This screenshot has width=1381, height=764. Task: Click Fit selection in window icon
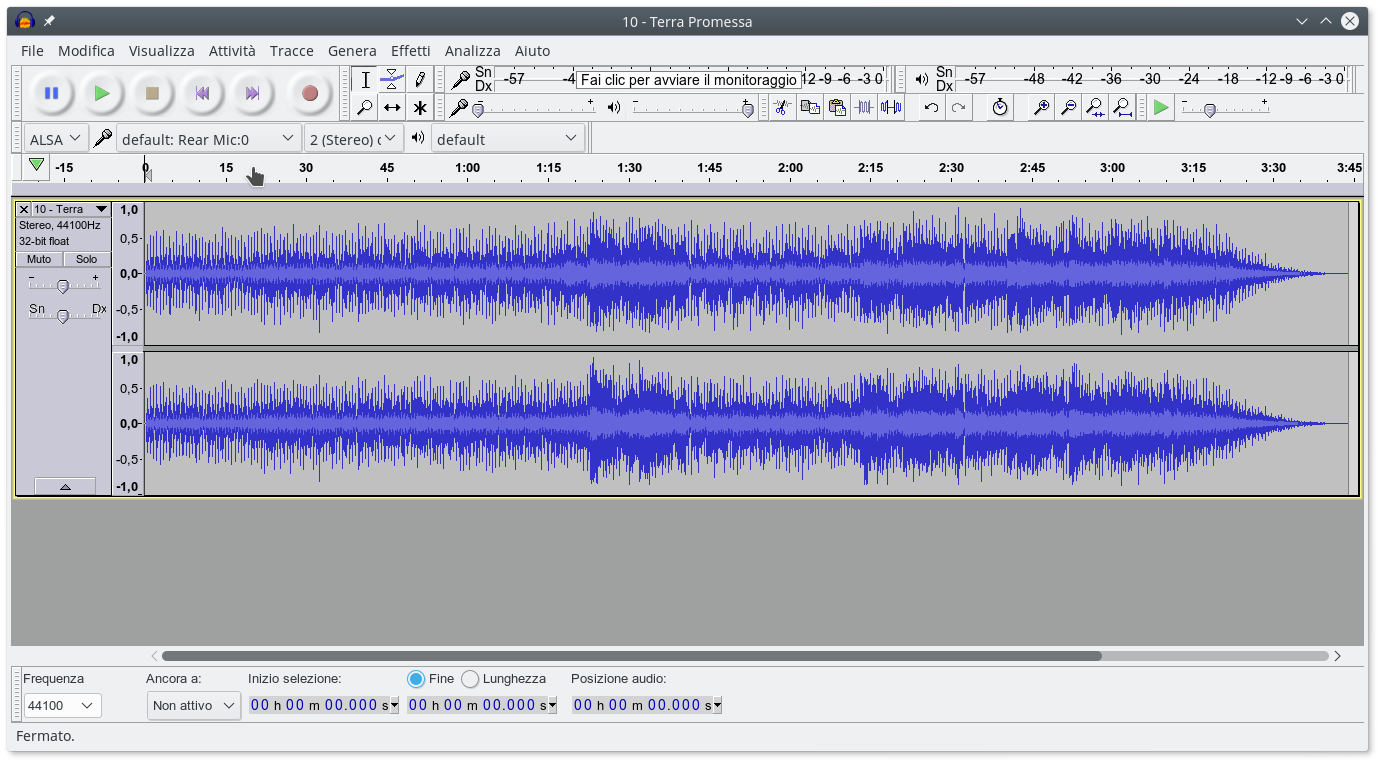coord(1095,107)
